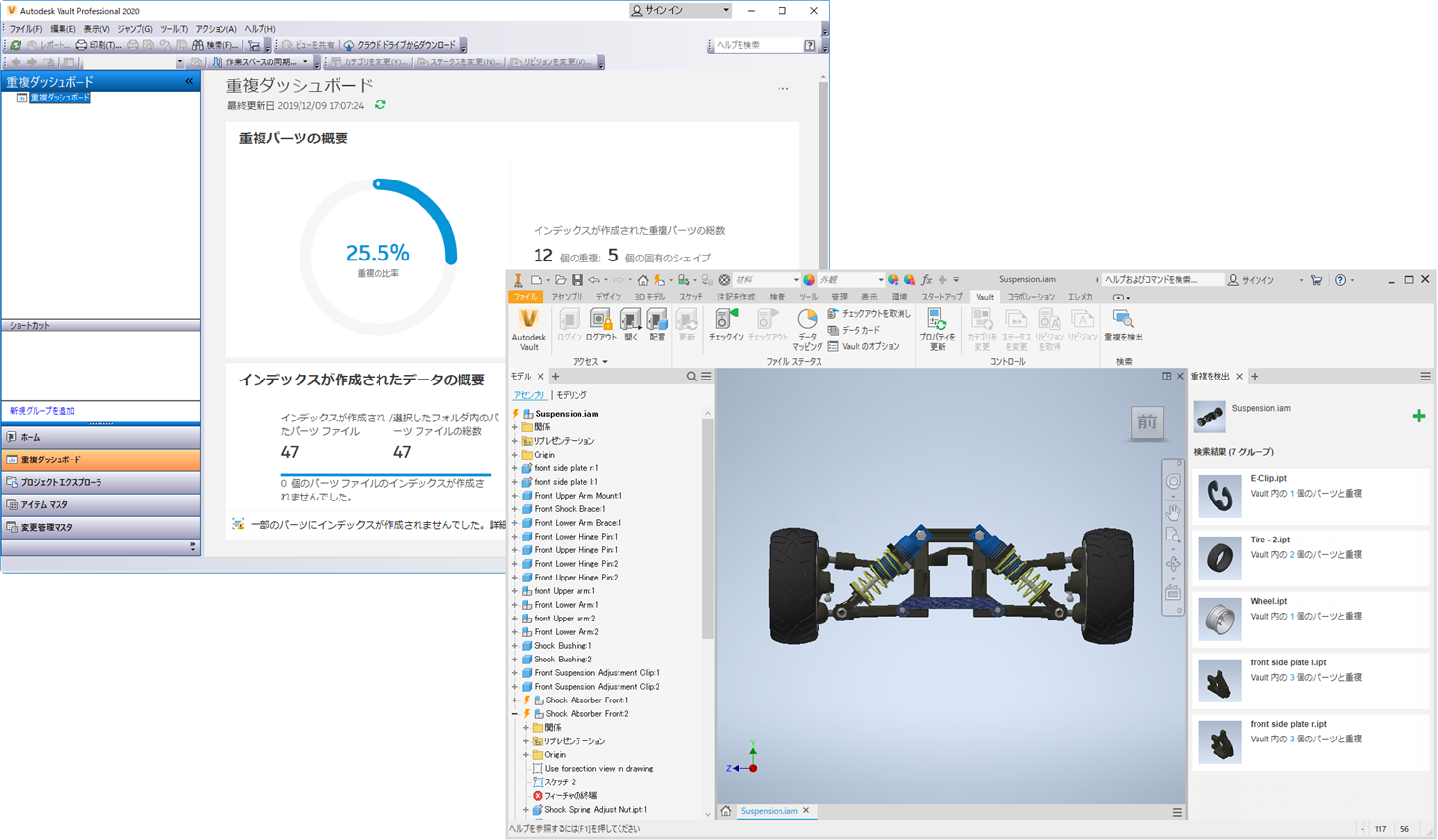Click the pan hand tool in navigation bar
The width and height of the screenshot is (1438, 840).
[1173, 512]
